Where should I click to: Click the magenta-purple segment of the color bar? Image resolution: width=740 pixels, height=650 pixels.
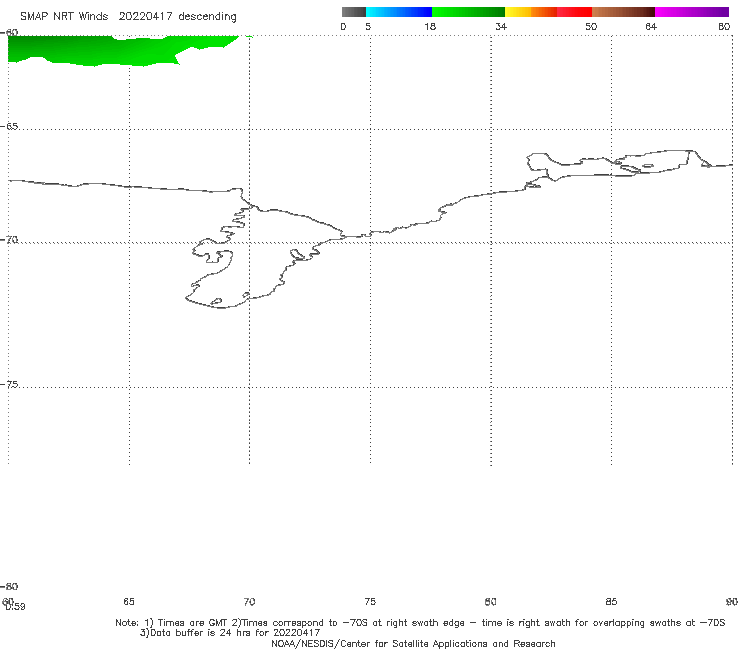coord(692,12)
